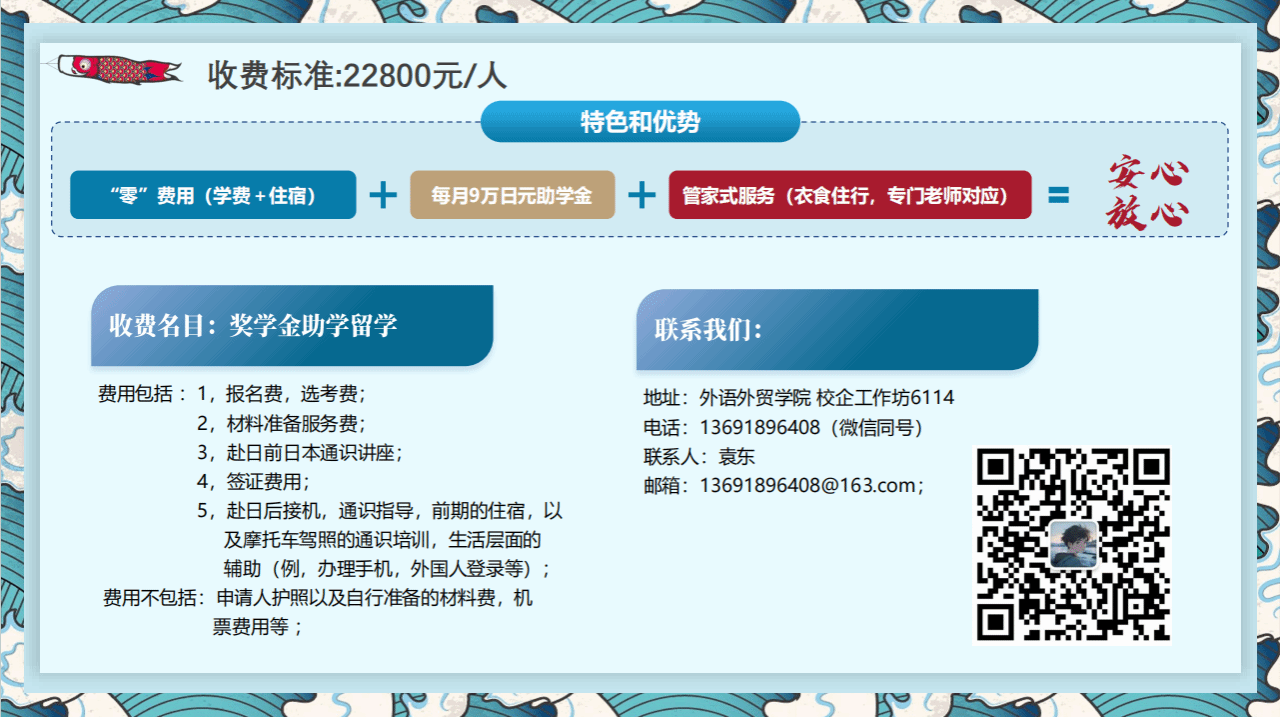Click the equals sign icon
The height and width of the screenshot is (717, 1280).
pos(1058,196)
